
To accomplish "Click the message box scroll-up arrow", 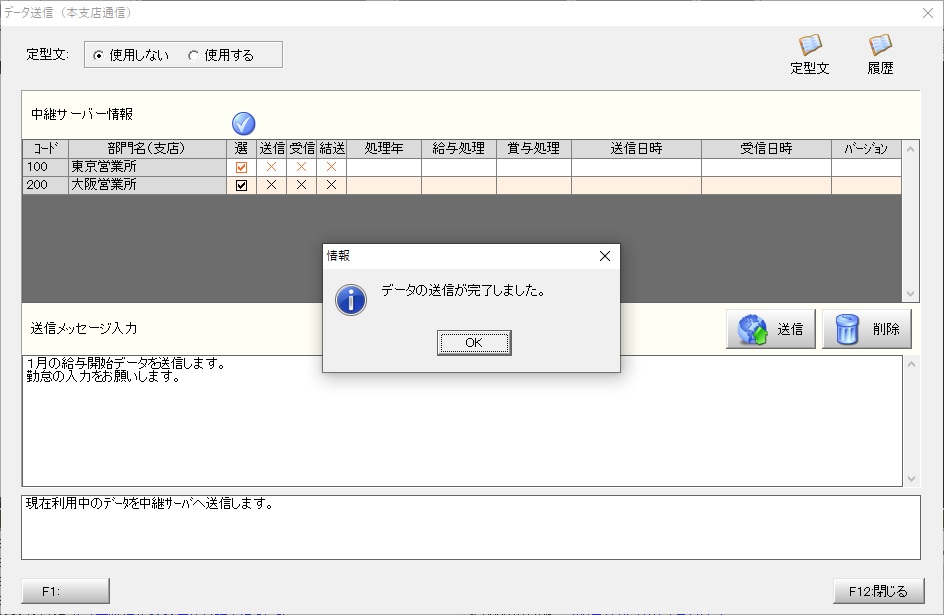I will 911,364.
